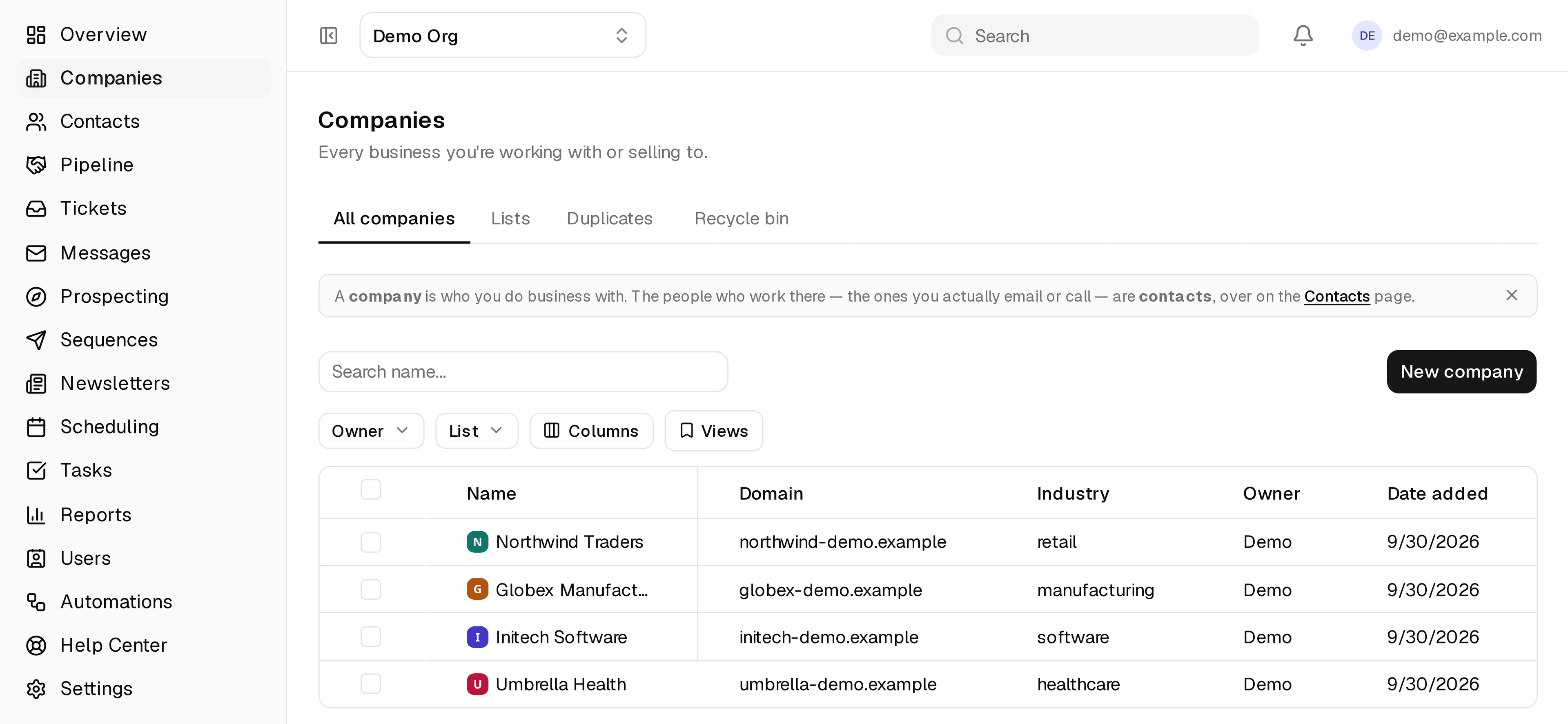Open the notifications bell
1568x724 pixels.
[x=1303, y=35]
